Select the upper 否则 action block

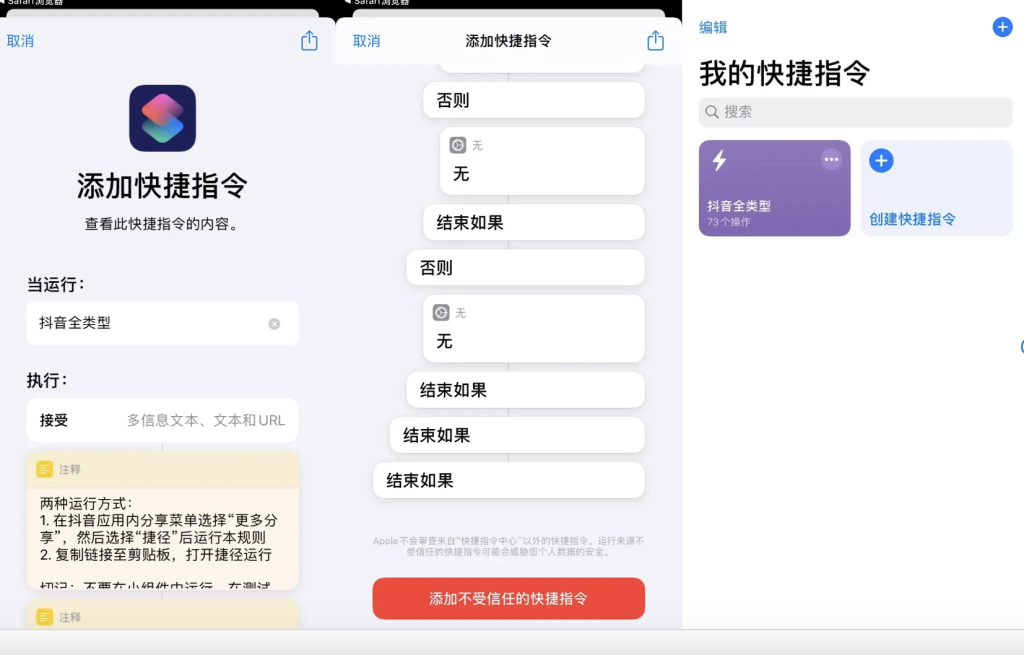(x=534, y=100)
